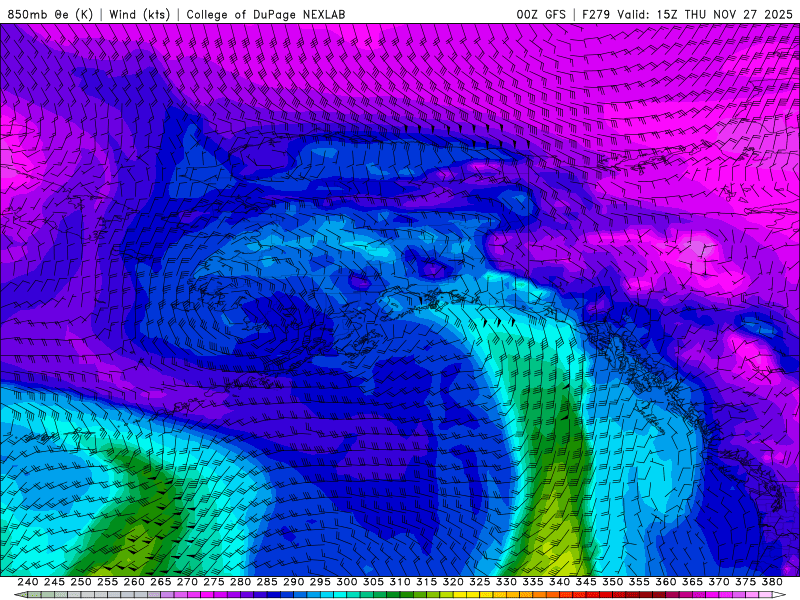This screenshot has width=800, height=600.
Task: Click the left arrow end of color bar
Action: [x=20, y=595]
